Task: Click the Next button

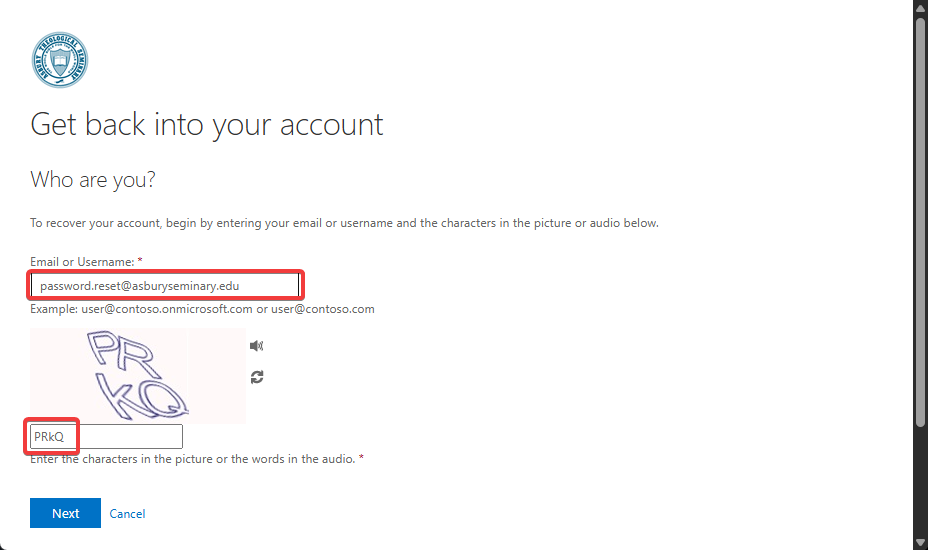Action: pyautogui.click(x=65, y=513)
